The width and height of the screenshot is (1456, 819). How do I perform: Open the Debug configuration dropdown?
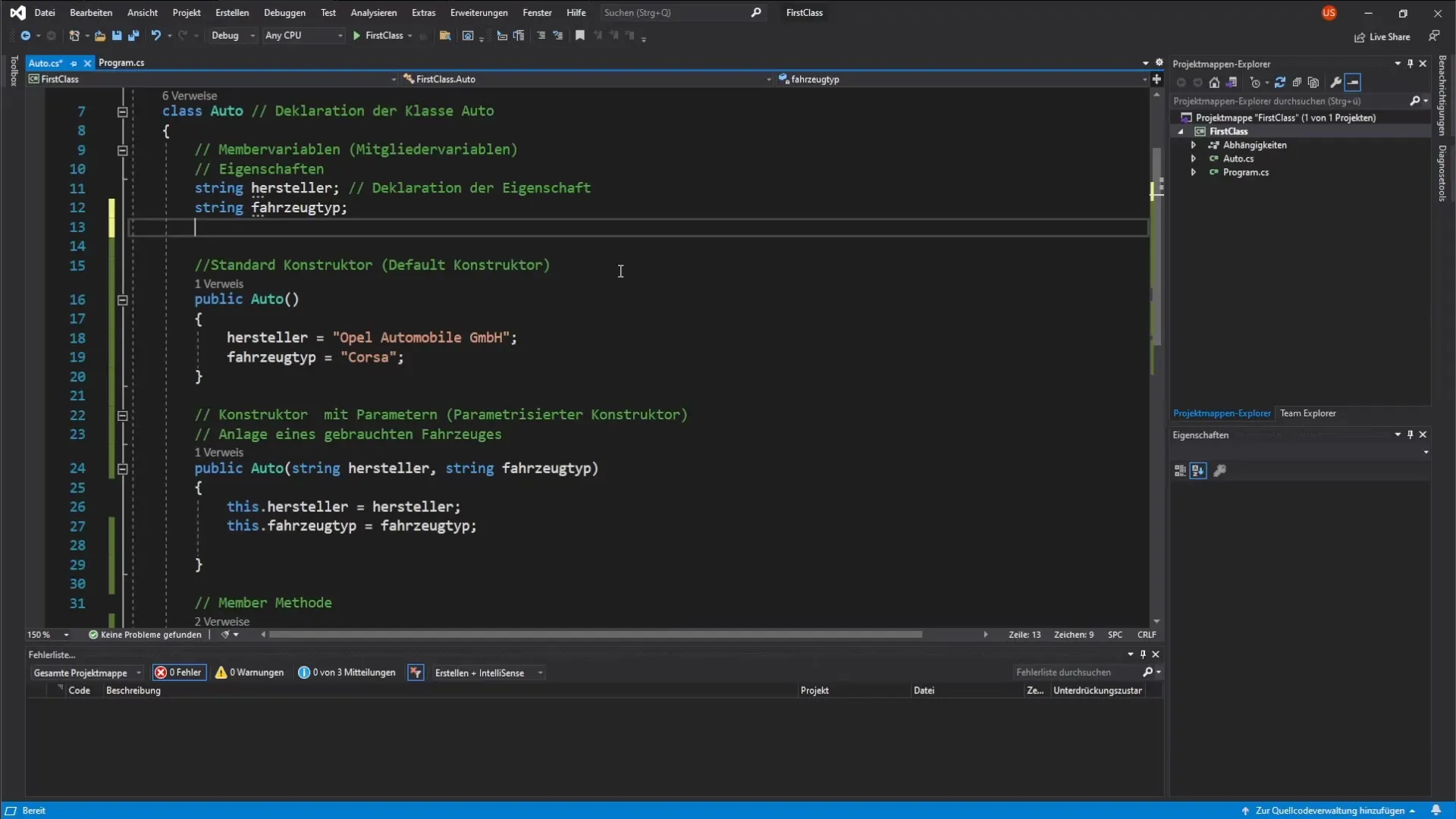click(x=232, y=36)
